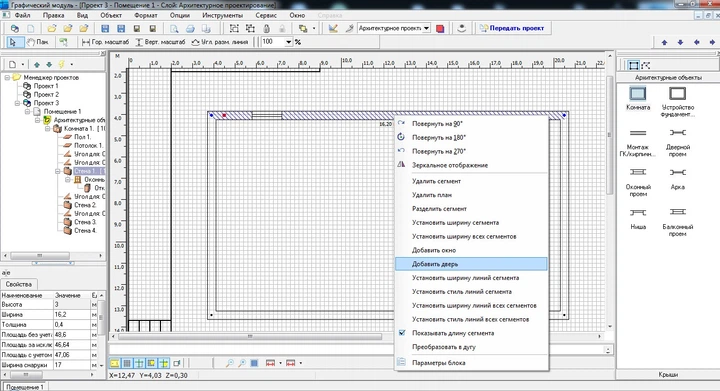Click the Архитектурные объекты panel header
The image size is (720, 391).
click(x=668, y=78)
